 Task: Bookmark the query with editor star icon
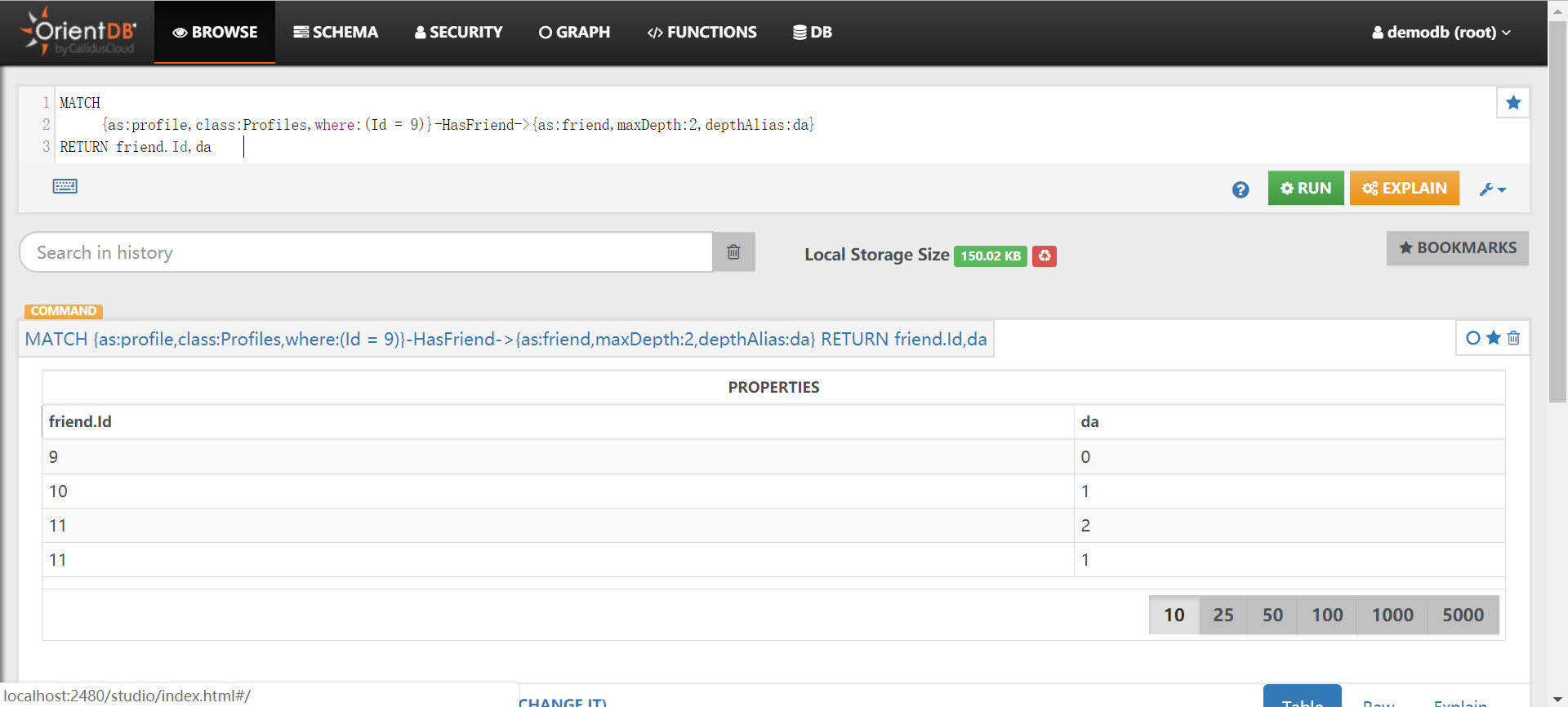[1513, 103]
